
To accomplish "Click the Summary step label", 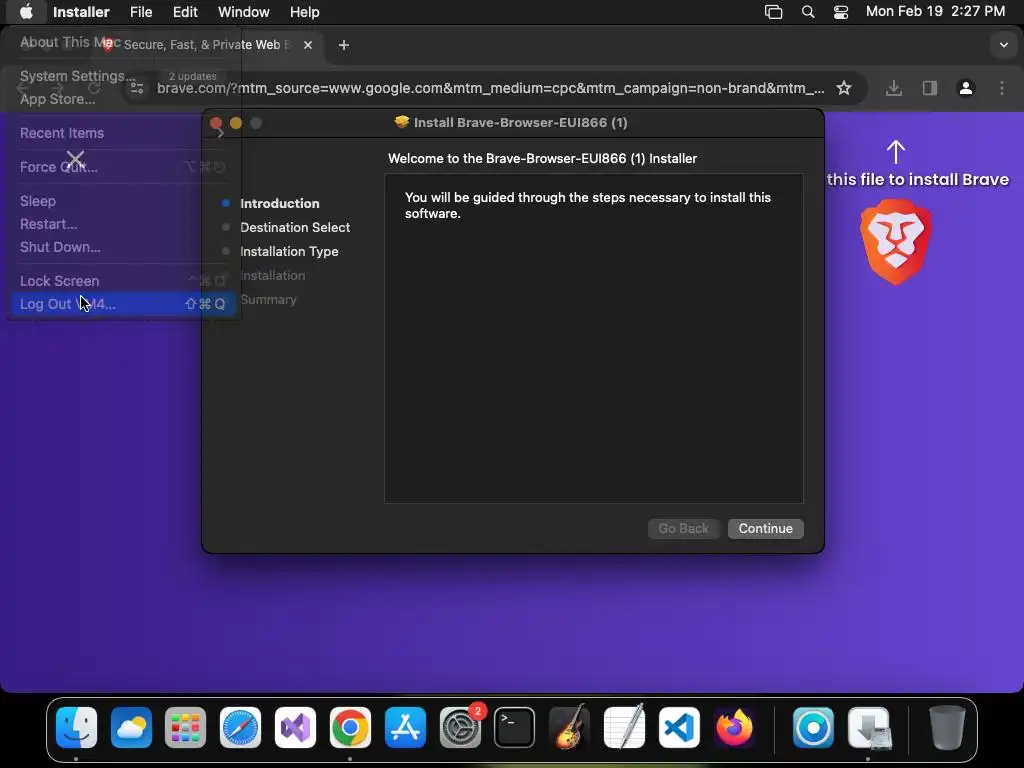I will click(x=268, y=300).
